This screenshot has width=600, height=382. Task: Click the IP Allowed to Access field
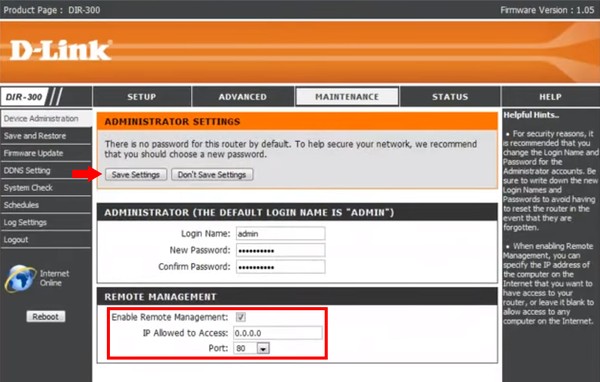click(x=278, y=333)
